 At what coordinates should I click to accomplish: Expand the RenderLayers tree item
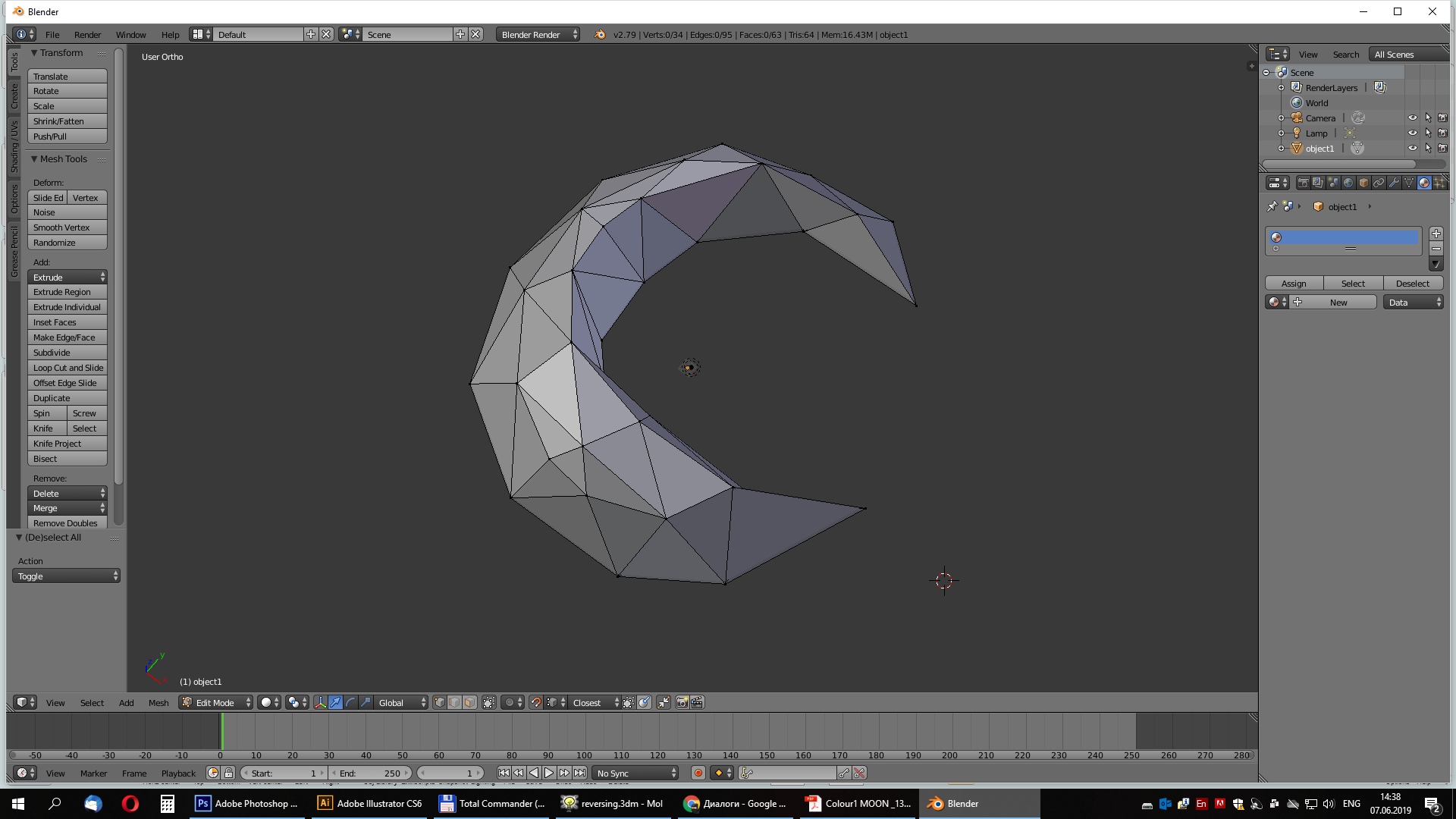tap(1282, 88)
